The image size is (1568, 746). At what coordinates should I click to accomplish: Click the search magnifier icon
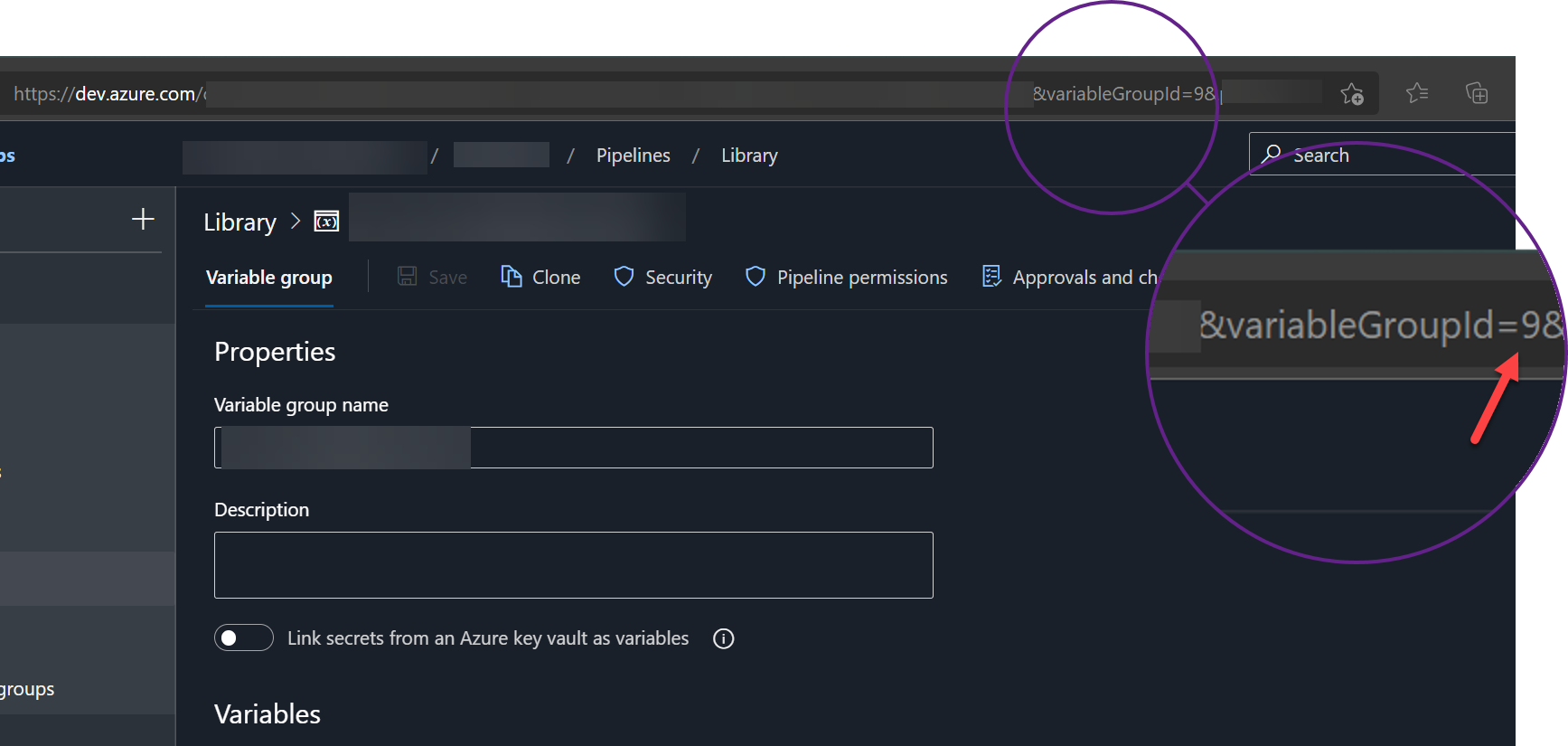[1272, 154]
